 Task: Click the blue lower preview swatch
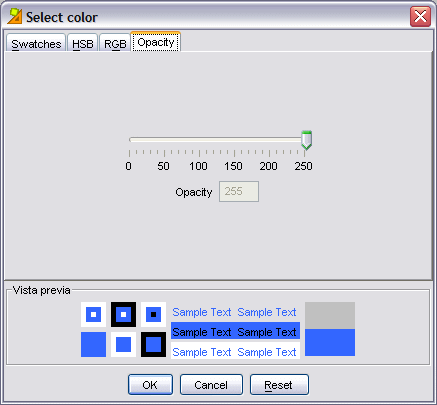330,343
